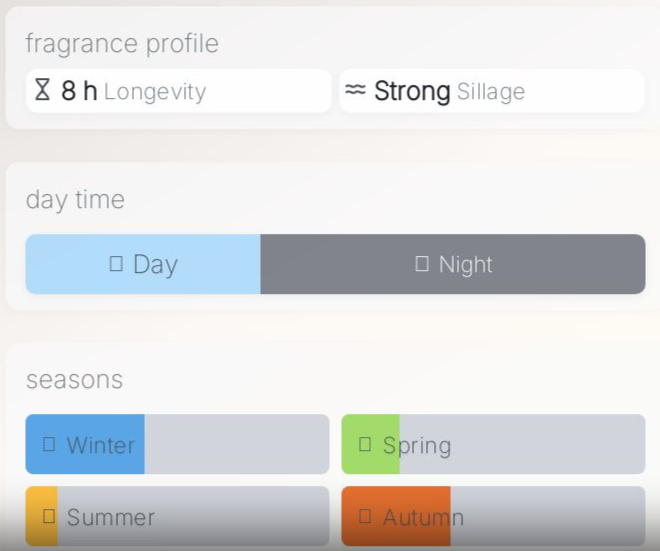Click the hourglass longevity icon
Image resolution: width=660 pixels, height=551 pixels.
42,91
